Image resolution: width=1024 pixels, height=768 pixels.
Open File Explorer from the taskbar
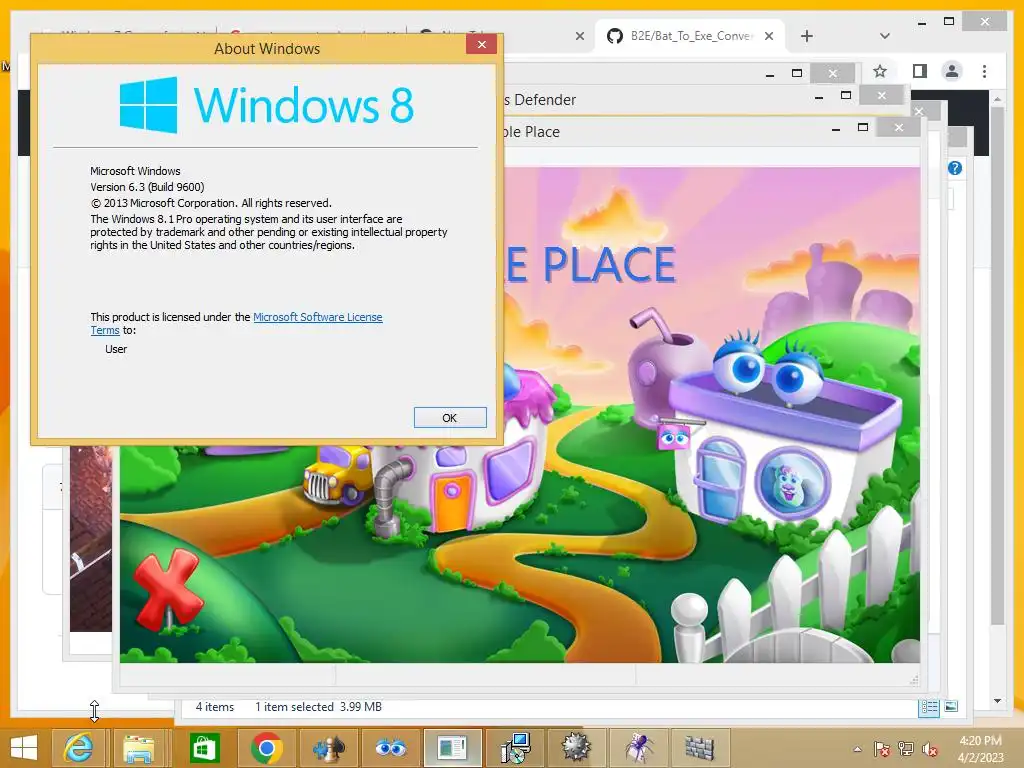[x=139, y=748]
